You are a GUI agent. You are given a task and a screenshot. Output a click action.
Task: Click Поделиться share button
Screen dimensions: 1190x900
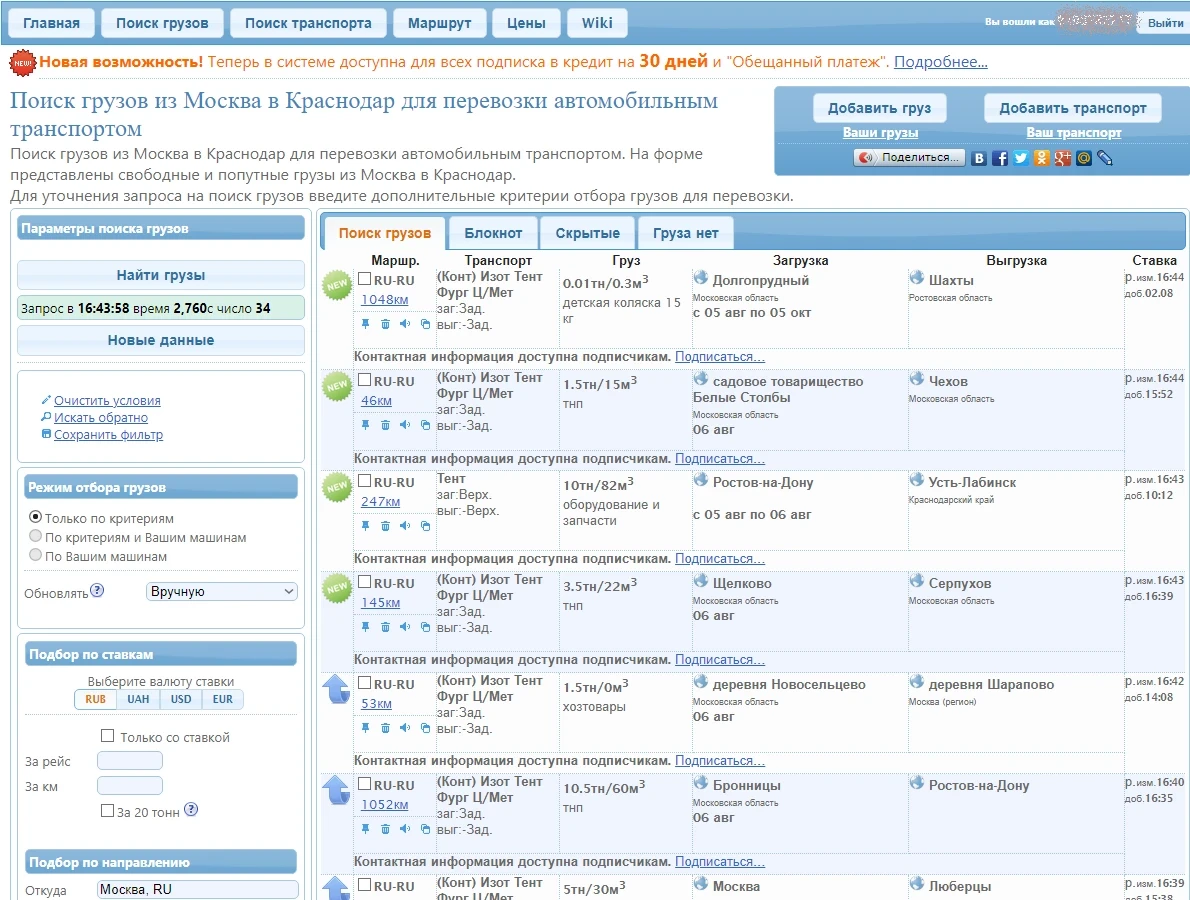pos(909,157)
